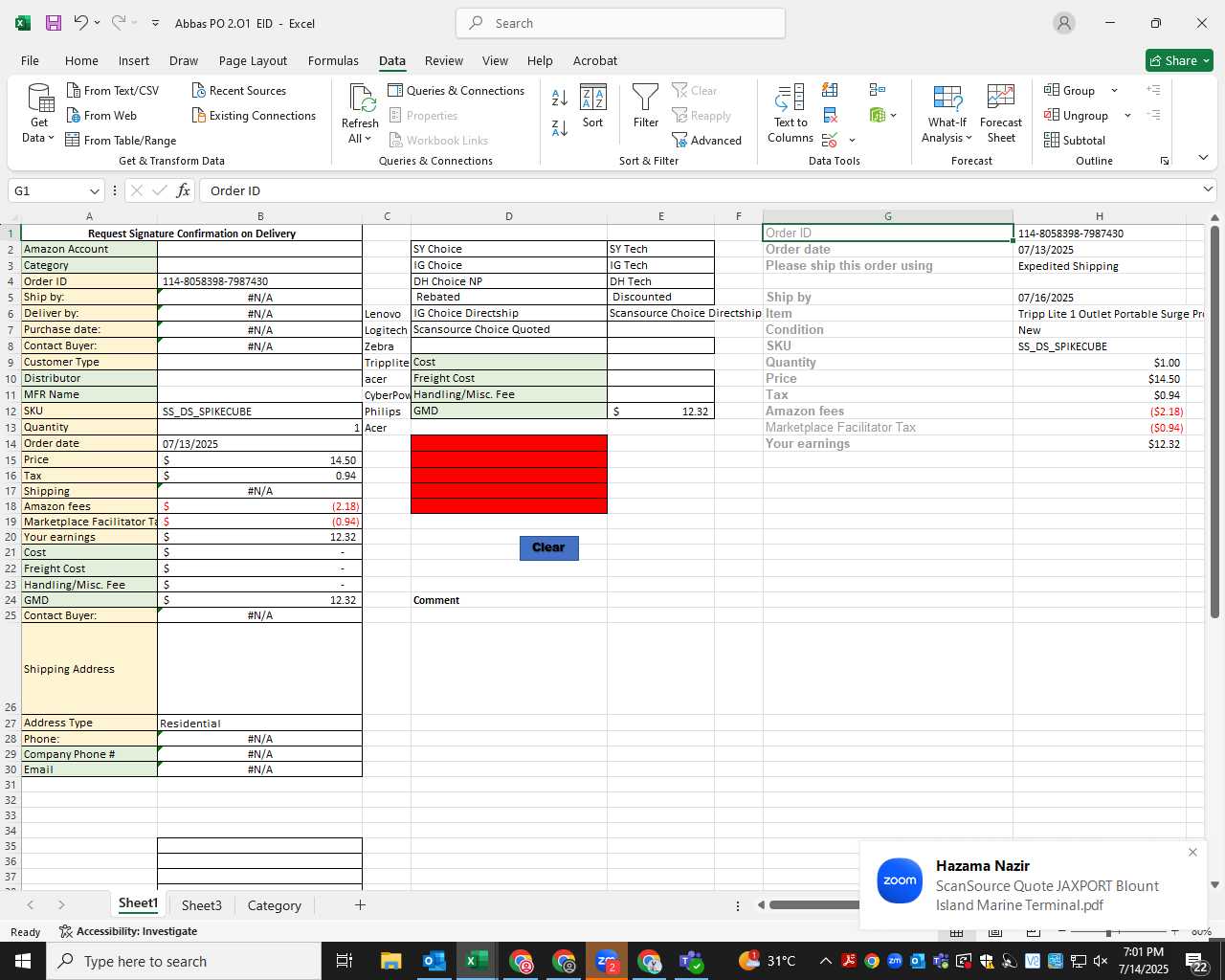Open File Explorer from taskbar
The image size is (1225, 980).
(x=390, y=961)
